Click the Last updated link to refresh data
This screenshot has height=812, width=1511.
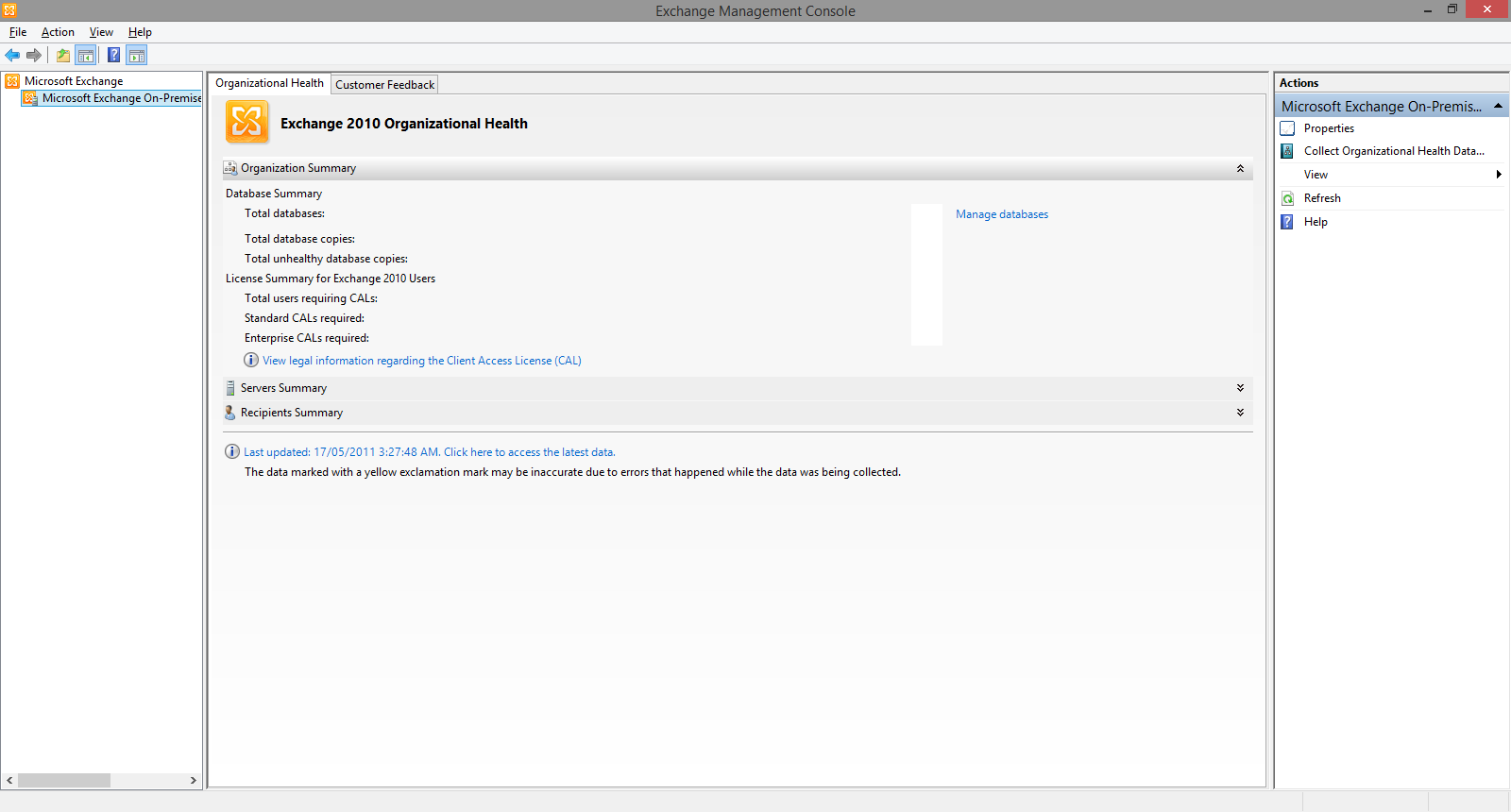coord(430,452)
